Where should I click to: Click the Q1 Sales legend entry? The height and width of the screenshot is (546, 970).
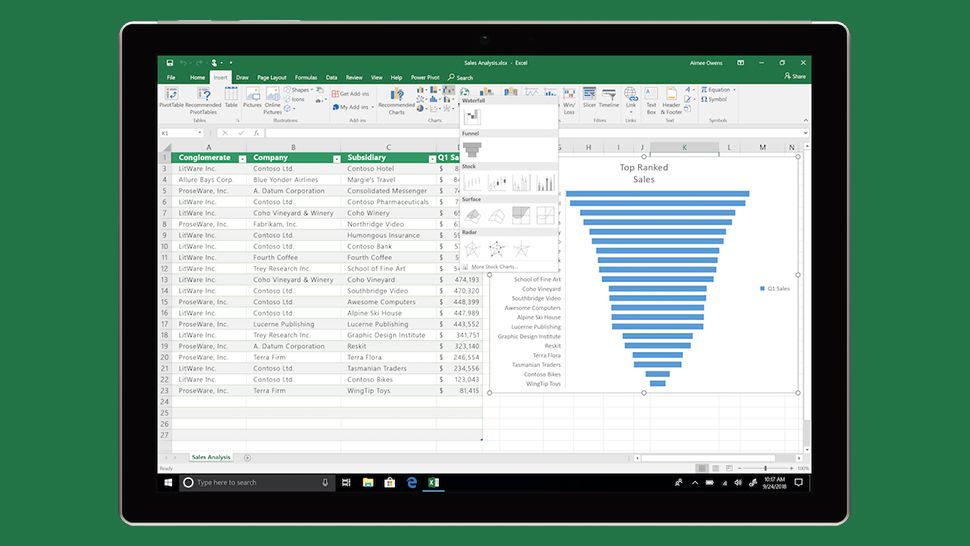coord(775,289)
